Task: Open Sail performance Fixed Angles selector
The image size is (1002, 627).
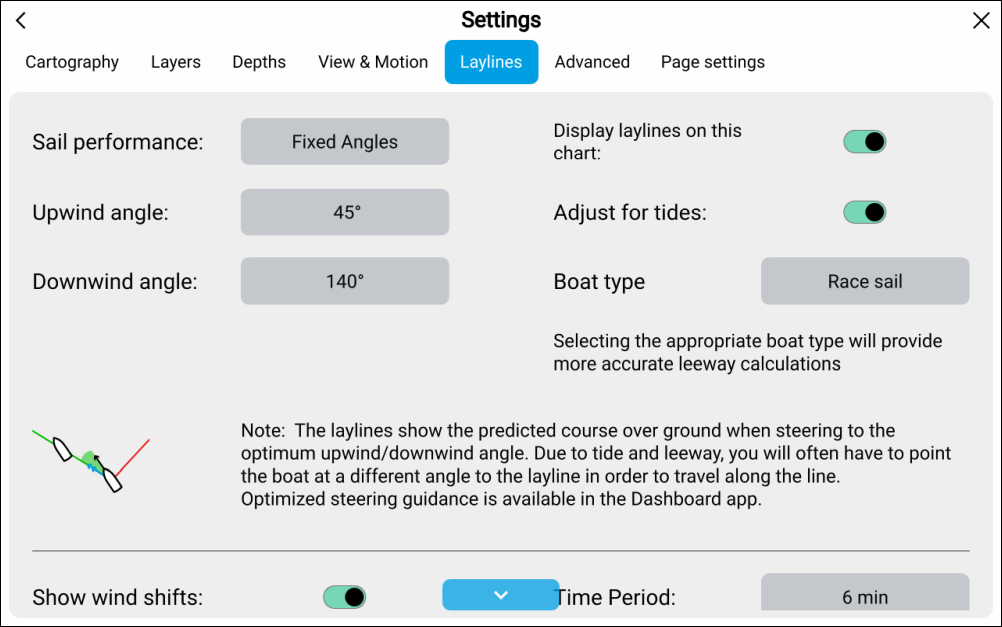Action: click(345, 142)
